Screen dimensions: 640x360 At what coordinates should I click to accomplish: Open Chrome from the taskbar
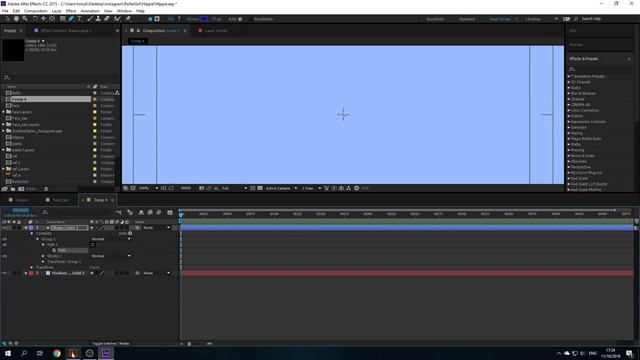pyautogui.click(x=57, y=353)
